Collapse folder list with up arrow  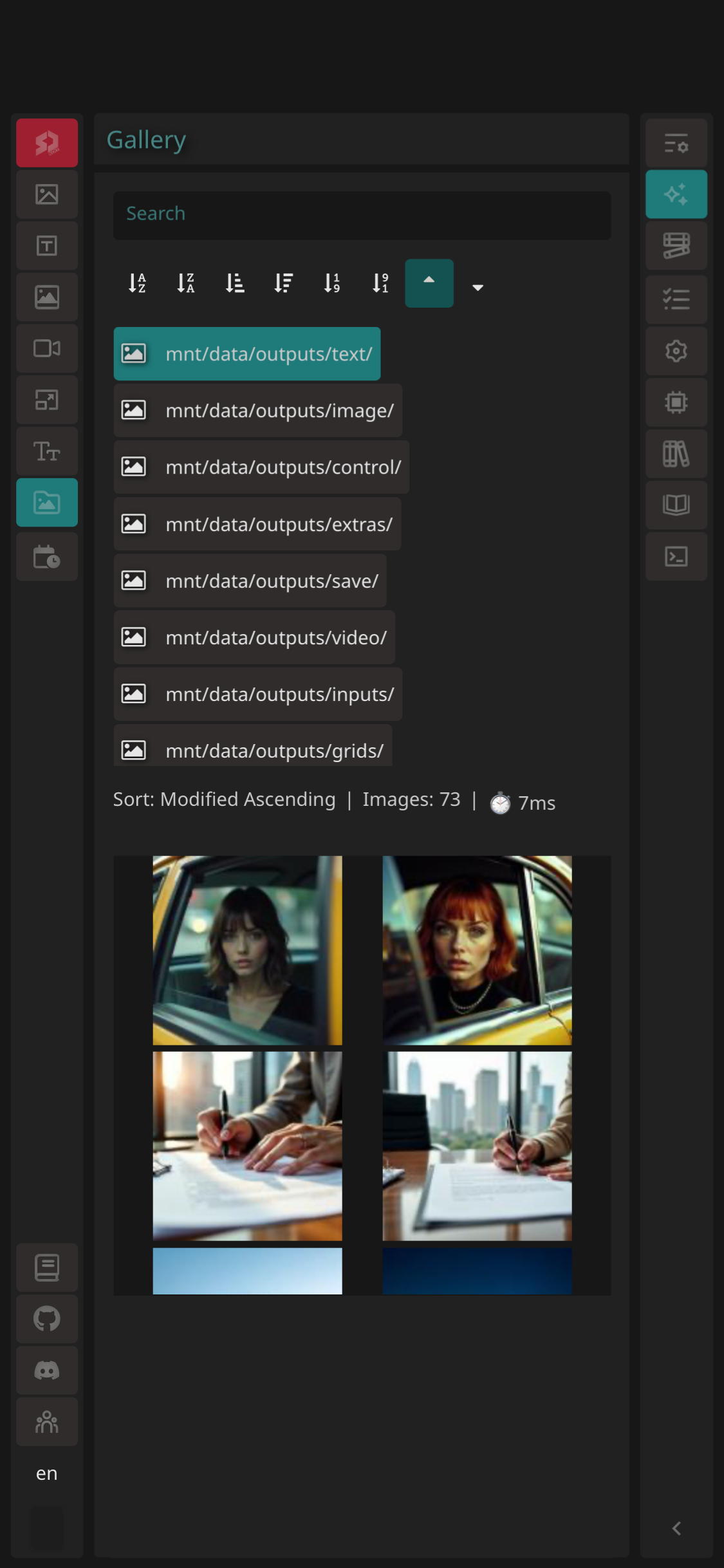click(429, 283)
